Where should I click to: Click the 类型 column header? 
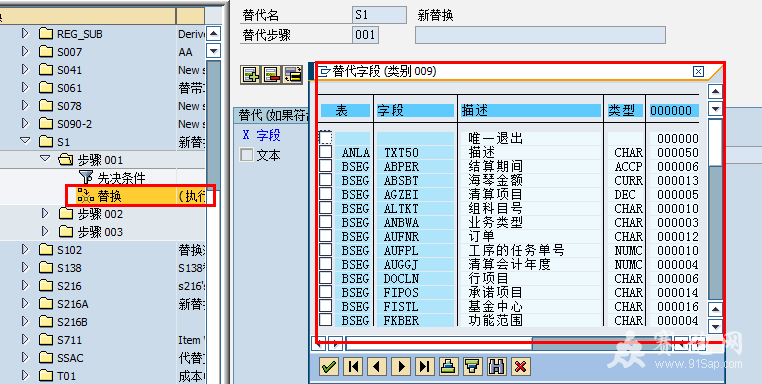(x=624, y=110)
